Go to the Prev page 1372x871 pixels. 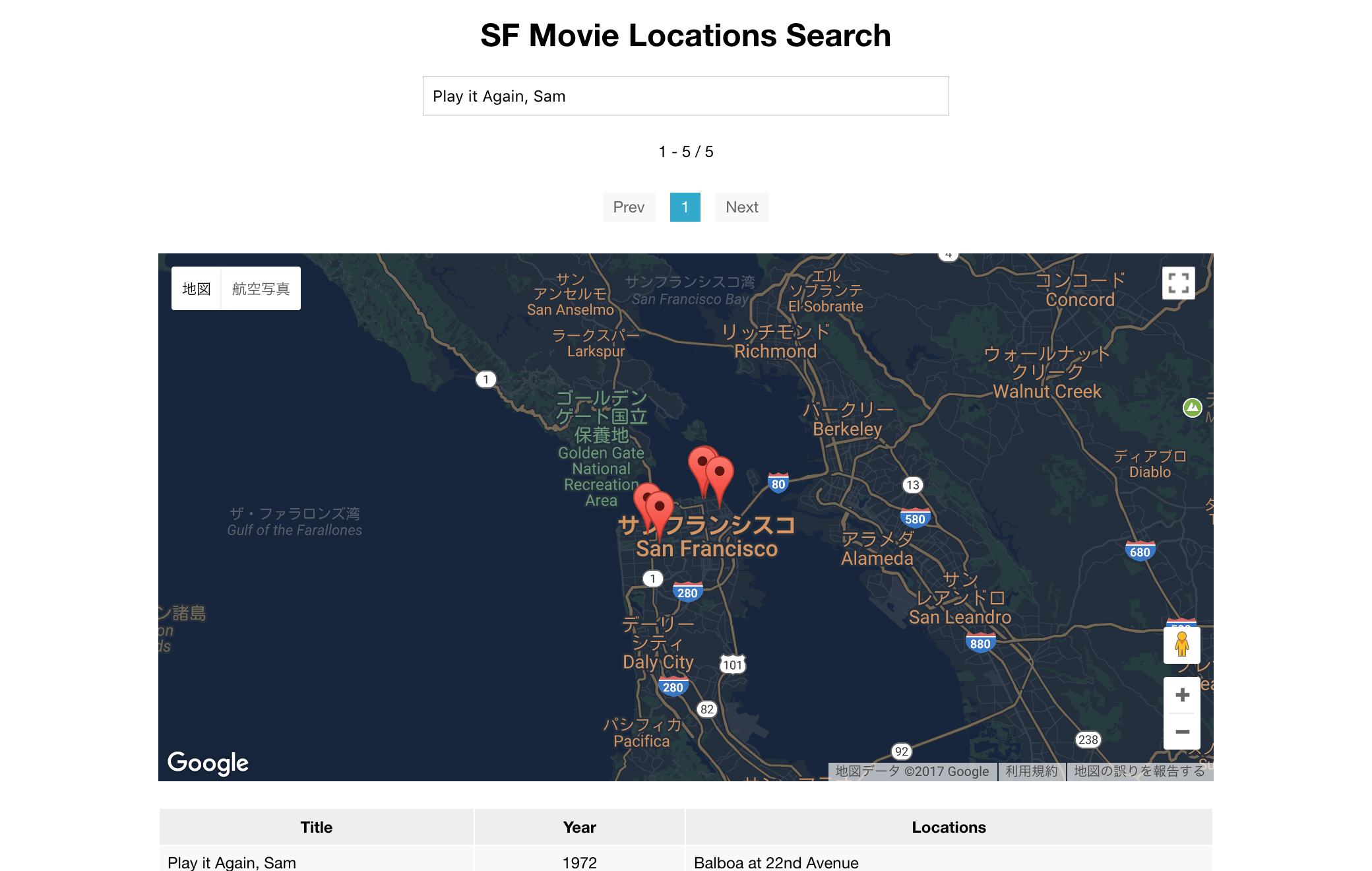click(x=629, y=207)
